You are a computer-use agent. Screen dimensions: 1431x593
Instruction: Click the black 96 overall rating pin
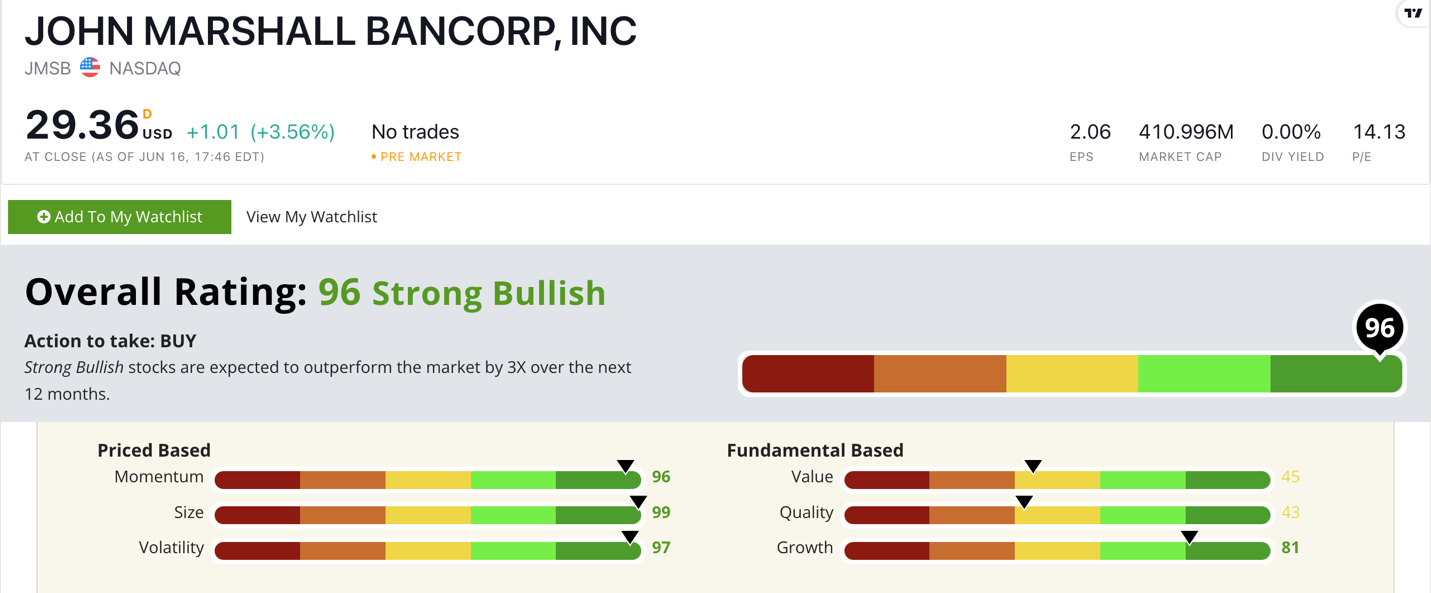pyautogui.click(x=1380, y=329)
